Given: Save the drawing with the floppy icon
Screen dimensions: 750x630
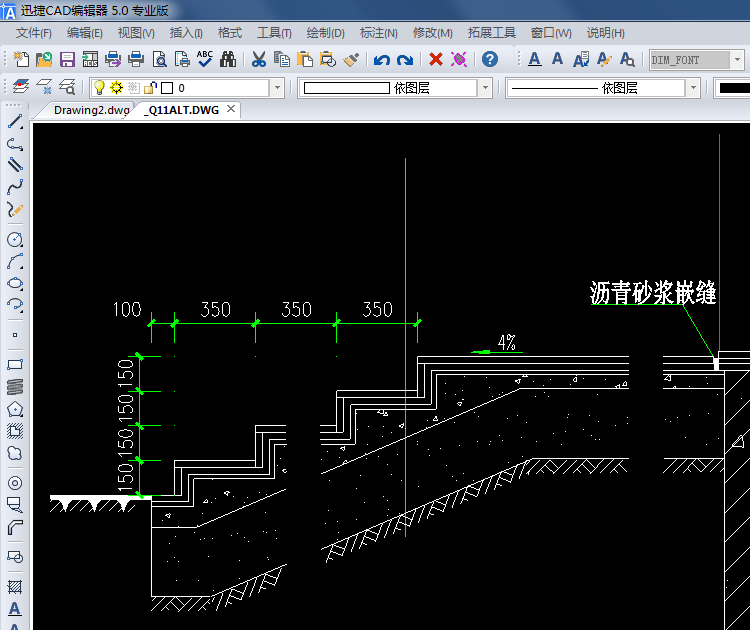Looking at the screenshot, I should (67, 59).
